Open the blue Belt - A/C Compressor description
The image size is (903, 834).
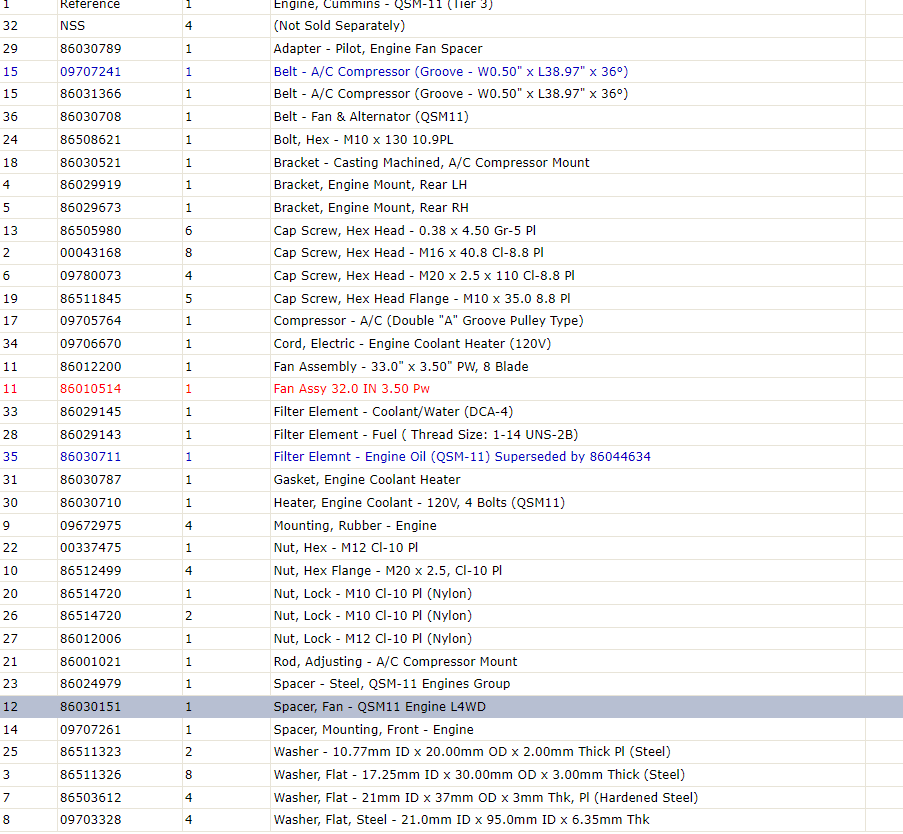coord(450,72)
